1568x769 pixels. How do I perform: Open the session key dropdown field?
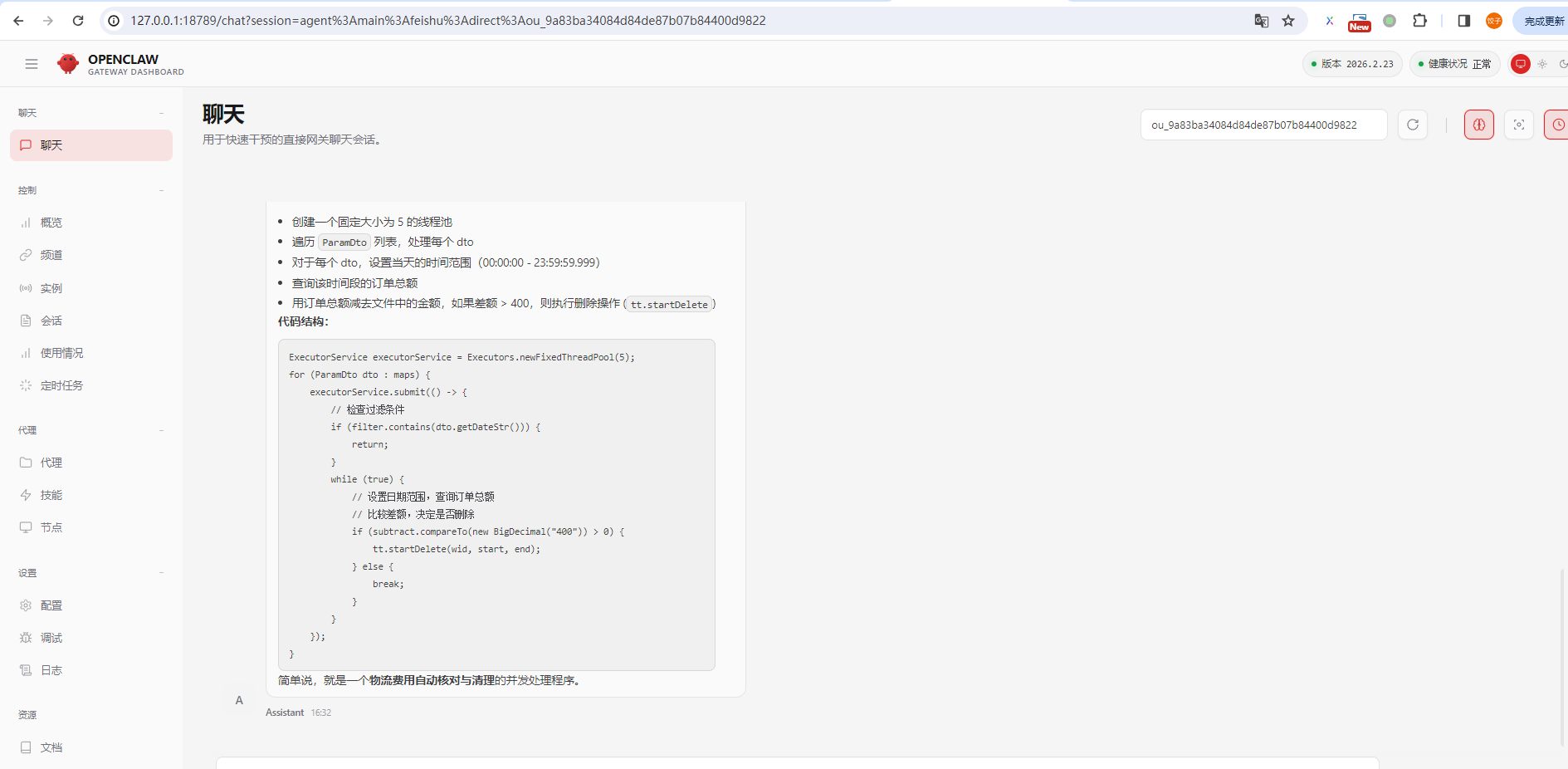click(x=1263, y=125)
